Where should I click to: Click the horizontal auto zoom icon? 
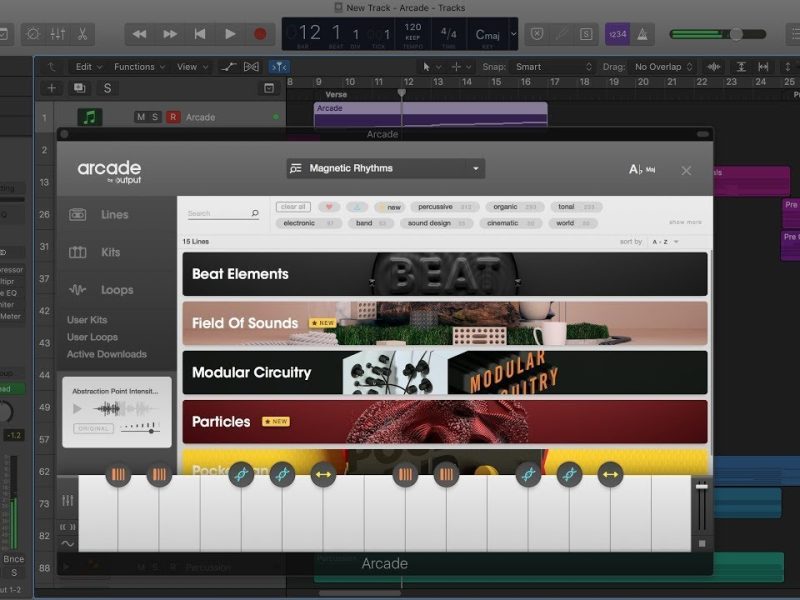(763, 67)
